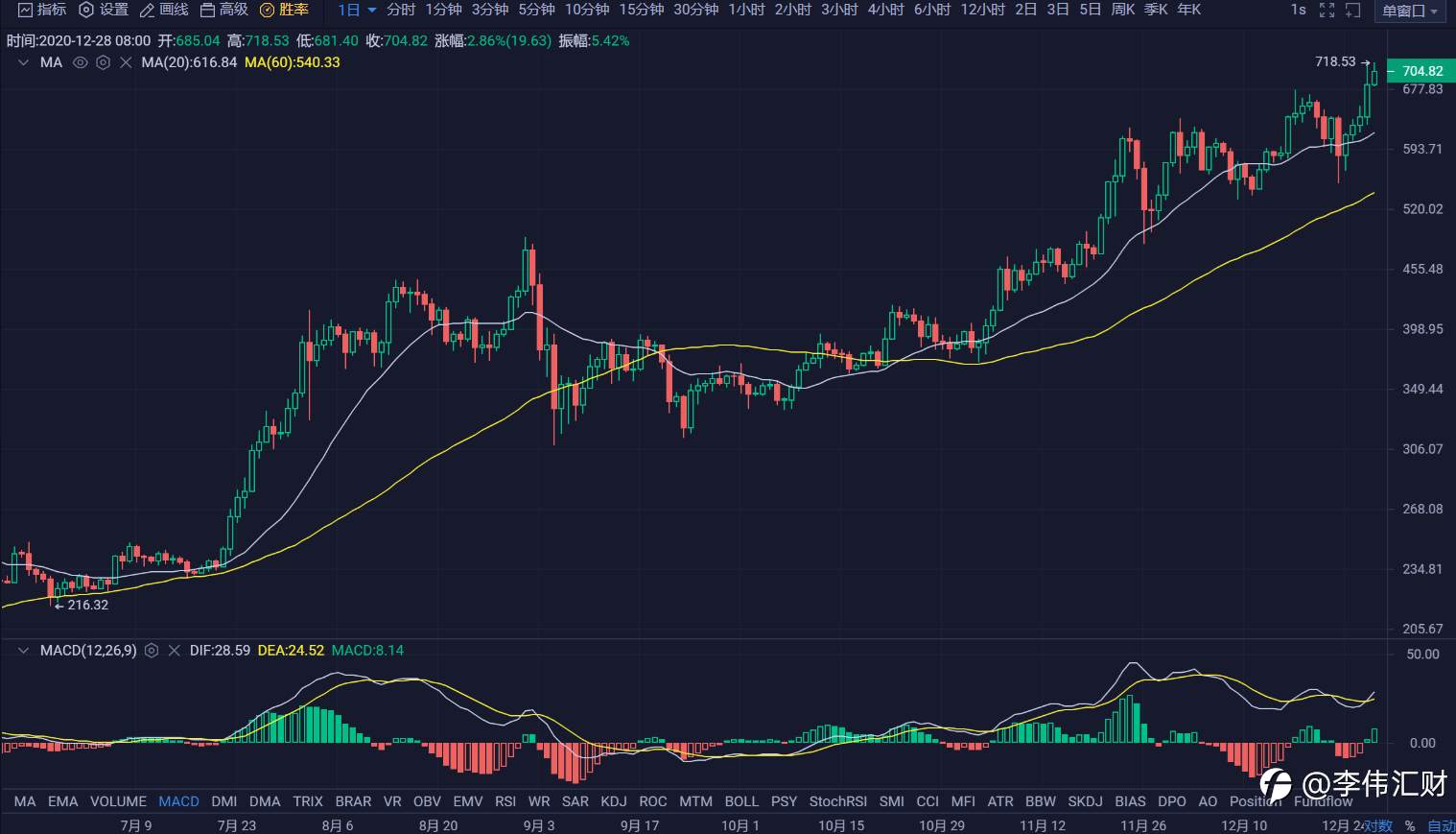The height and width of the screenshot is (834, 1456).
Task: Select the 3日 timeframe
Action: coord(1058,10)
